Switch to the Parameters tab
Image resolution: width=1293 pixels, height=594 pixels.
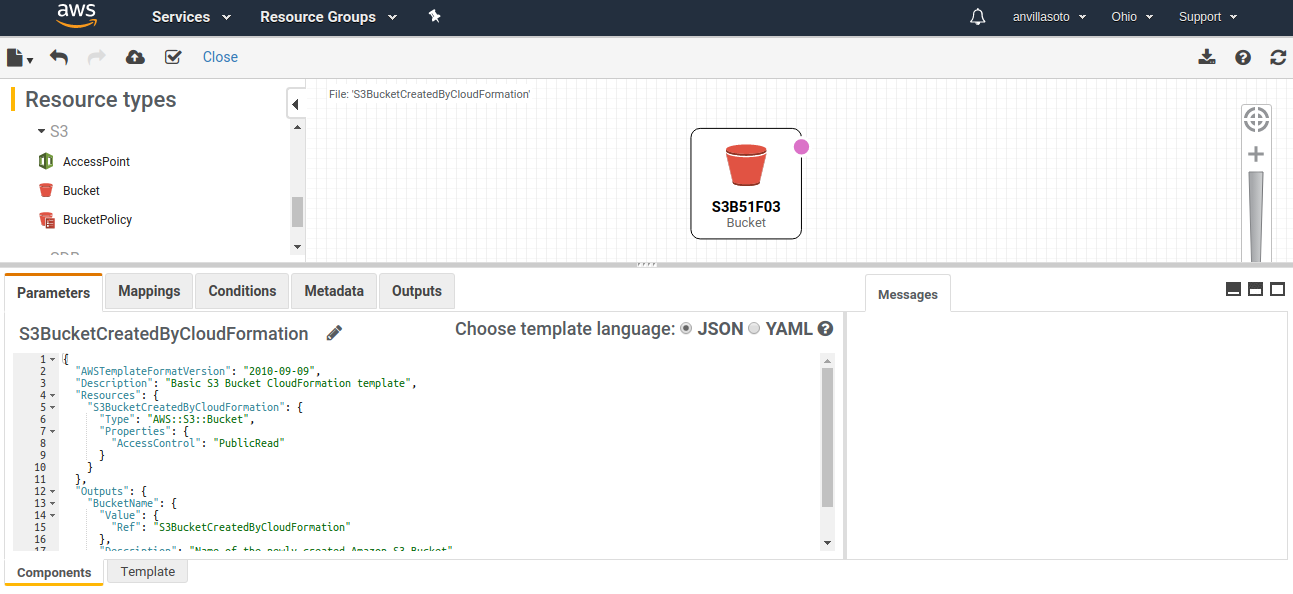click(x=53, y=293)
